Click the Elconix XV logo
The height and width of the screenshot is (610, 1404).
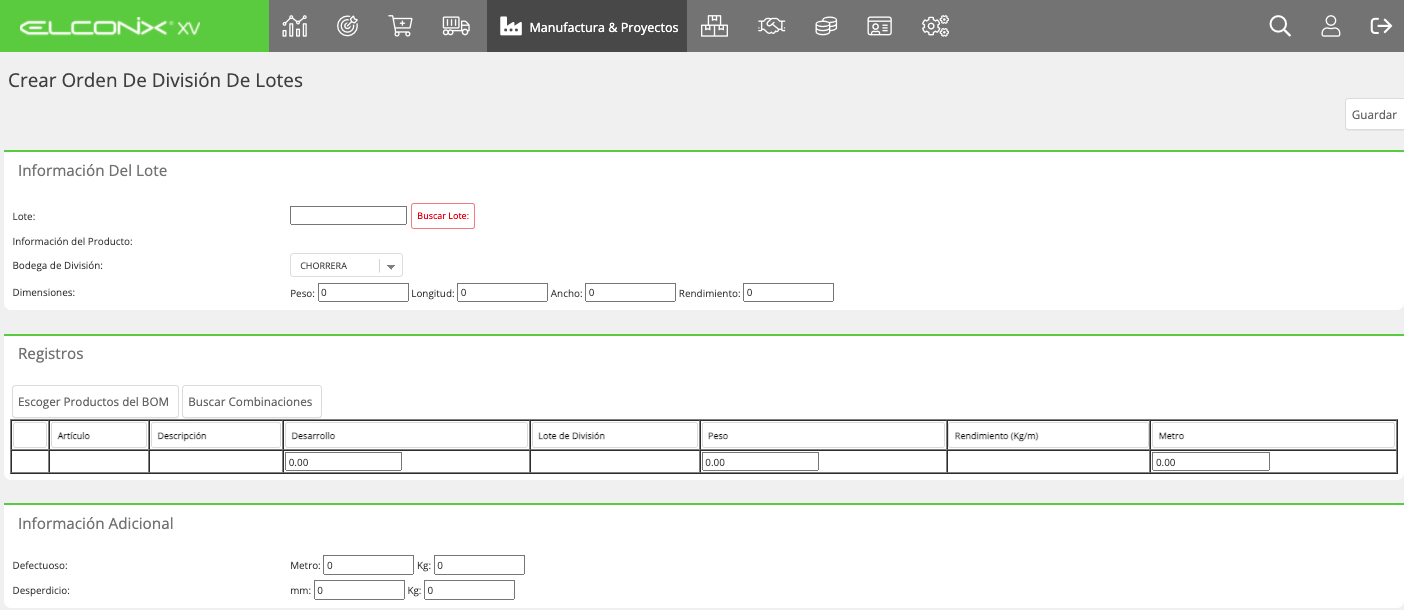[x=110, y=27]
